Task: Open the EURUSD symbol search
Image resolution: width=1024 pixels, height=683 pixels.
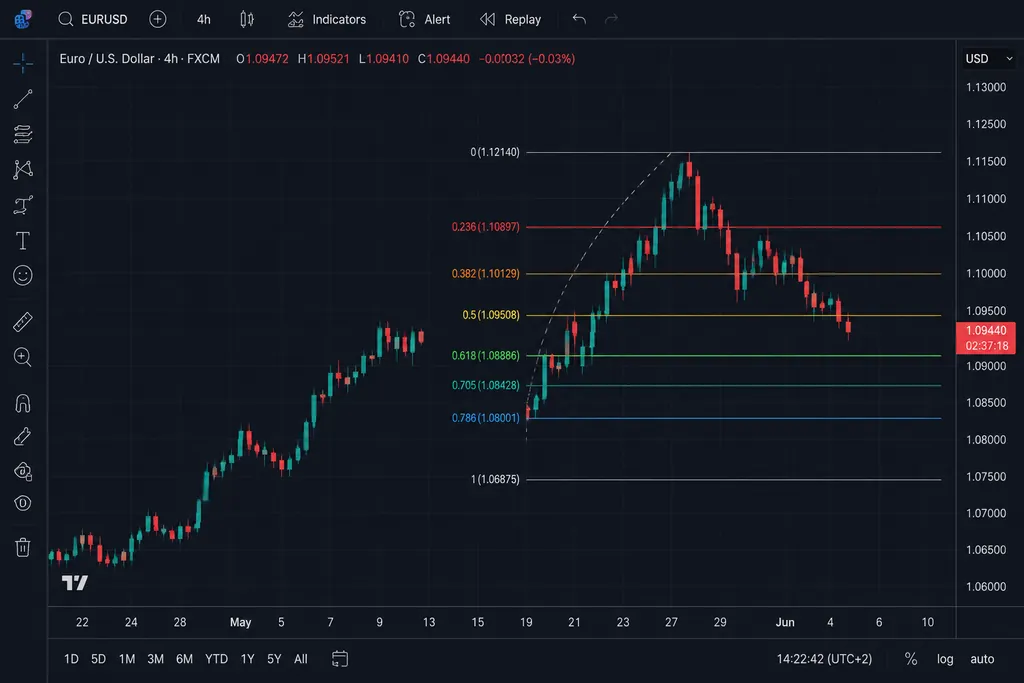Action: (93, 20)
